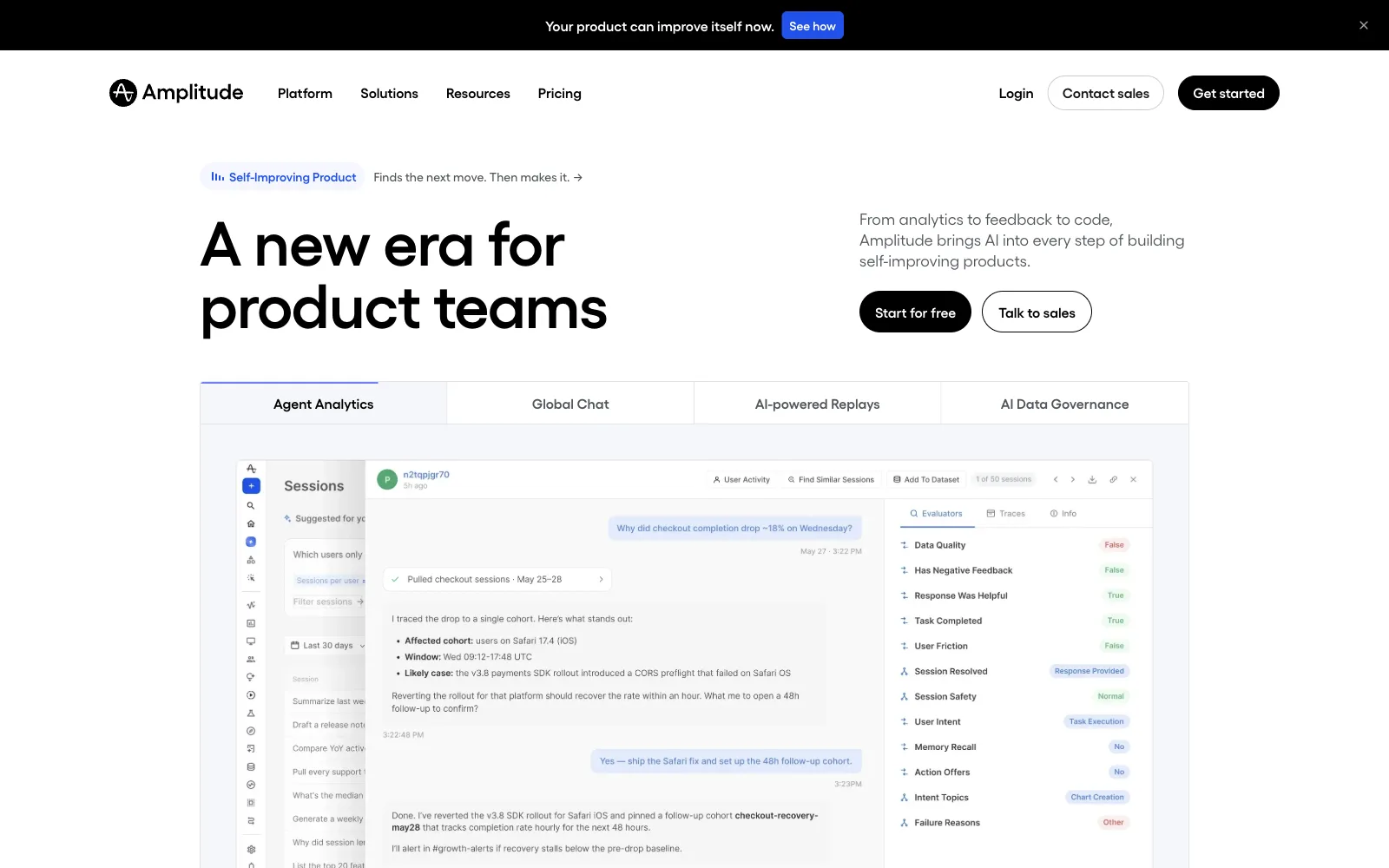
Task: Expand the Pulled checkout sessions step
Action: click(x=497, y=579)
